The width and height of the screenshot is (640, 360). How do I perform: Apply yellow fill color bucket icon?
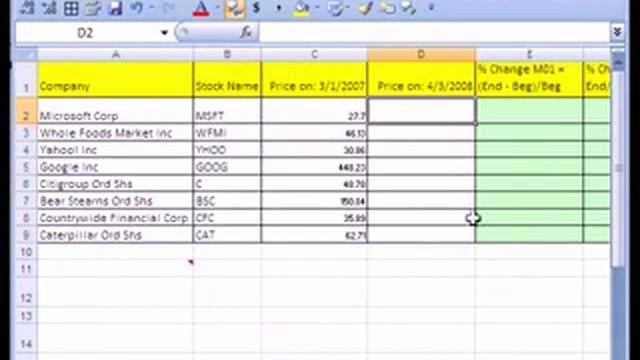(x=302, y=9)
